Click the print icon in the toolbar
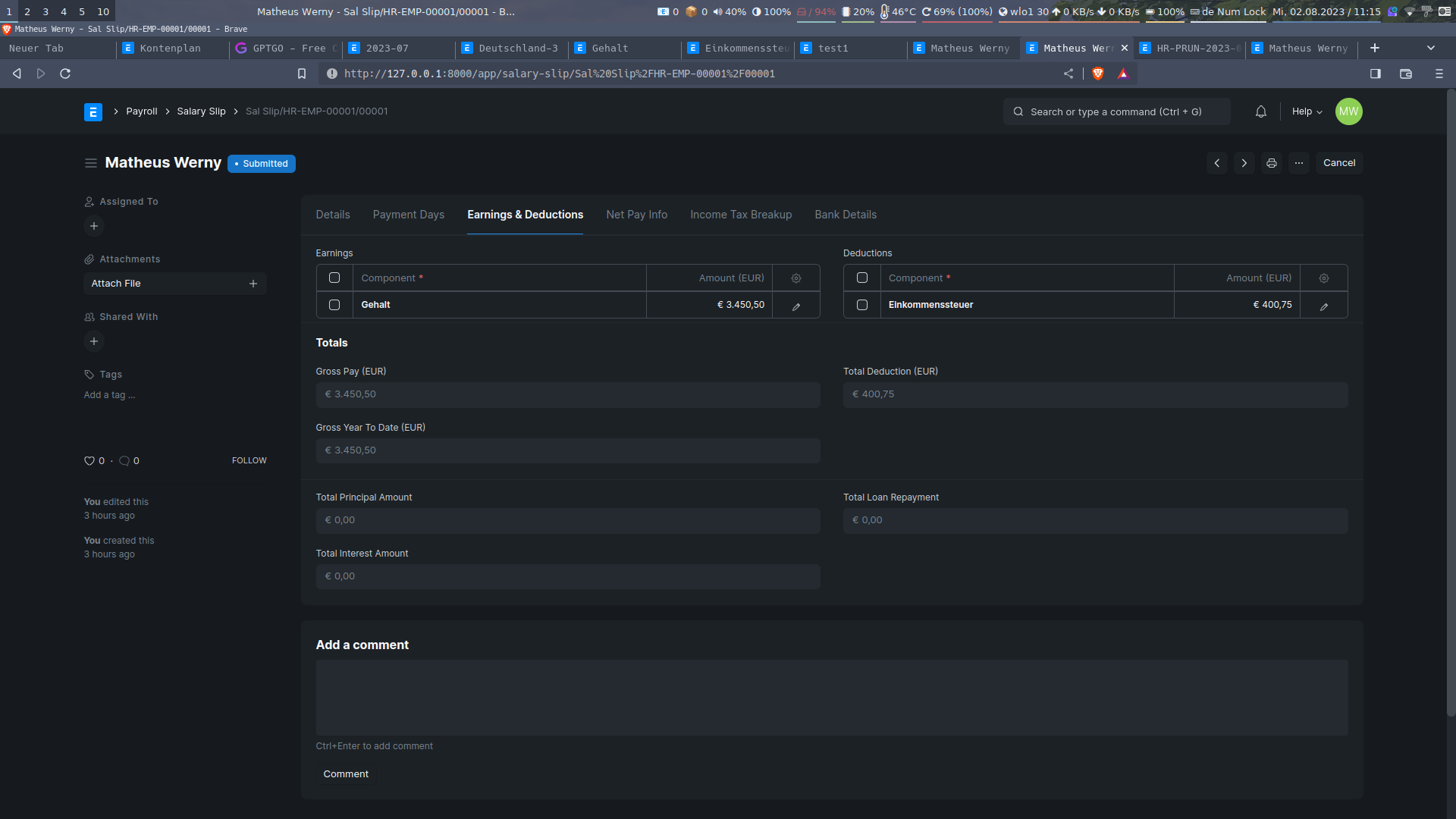This screenshot has height=819, width=1456. [x=1271, y=162]
